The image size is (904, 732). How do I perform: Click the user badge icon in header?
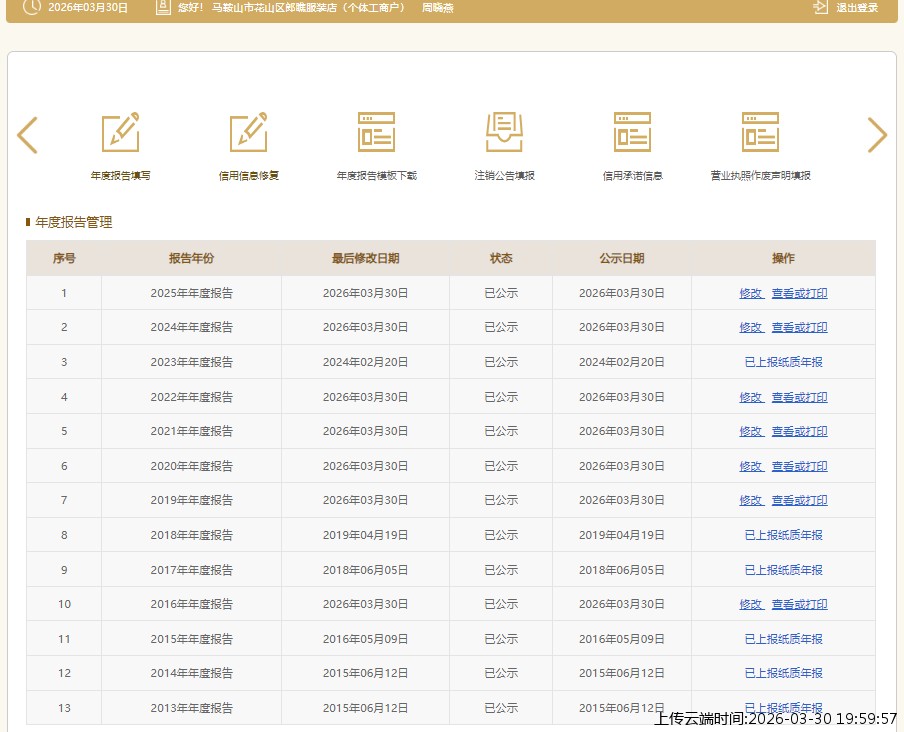point(163,7)
